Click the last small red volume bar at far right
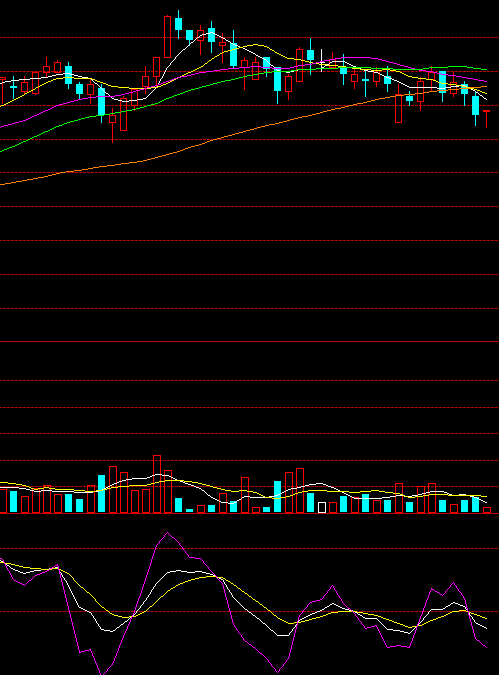 [487, 510]
